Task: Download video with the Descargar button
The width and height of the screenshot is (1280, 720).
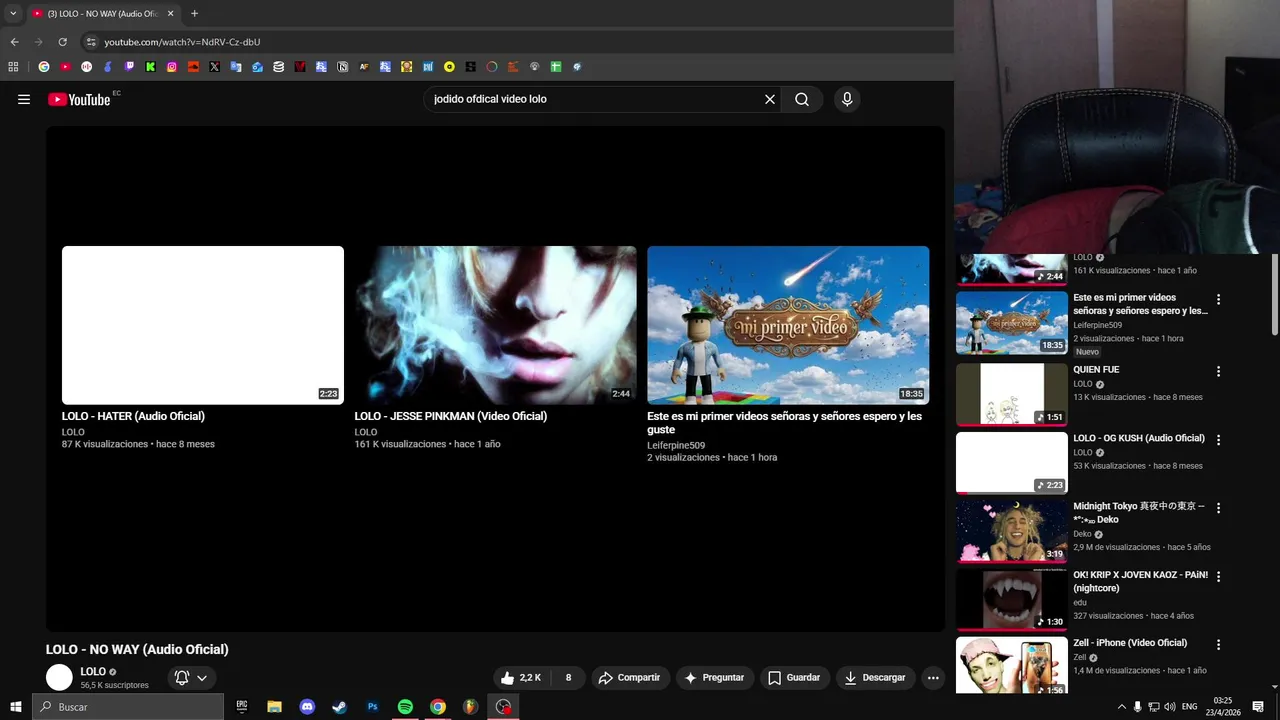Action: click(875, 677)
